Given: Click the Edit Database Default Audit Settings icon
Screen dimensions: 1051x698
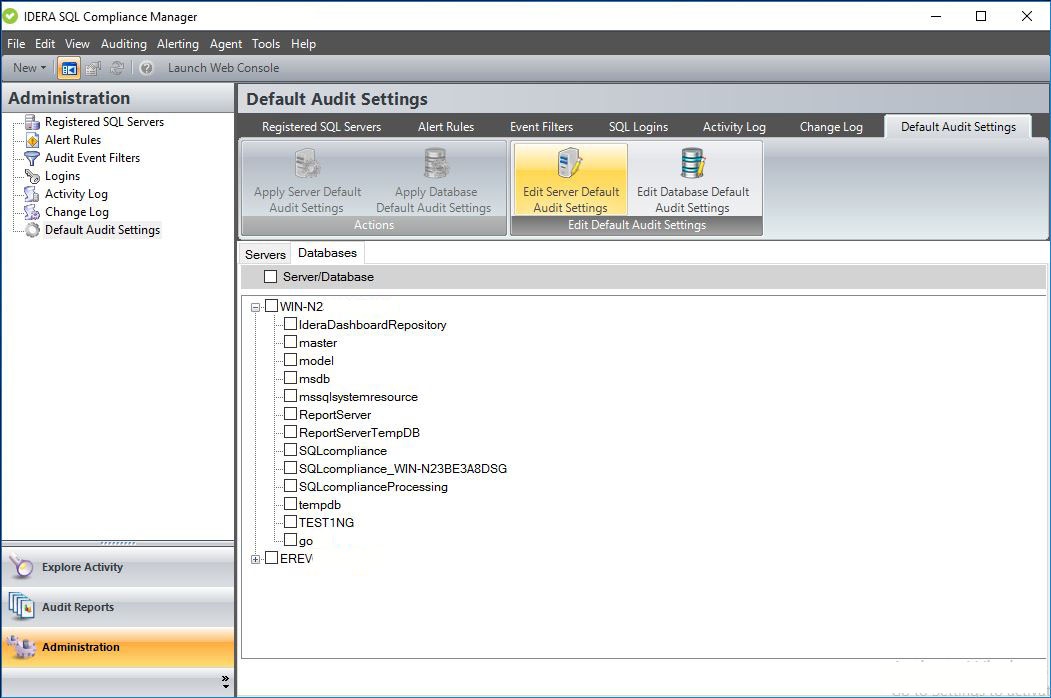Looking at the screenshot, I should point(692,163).
